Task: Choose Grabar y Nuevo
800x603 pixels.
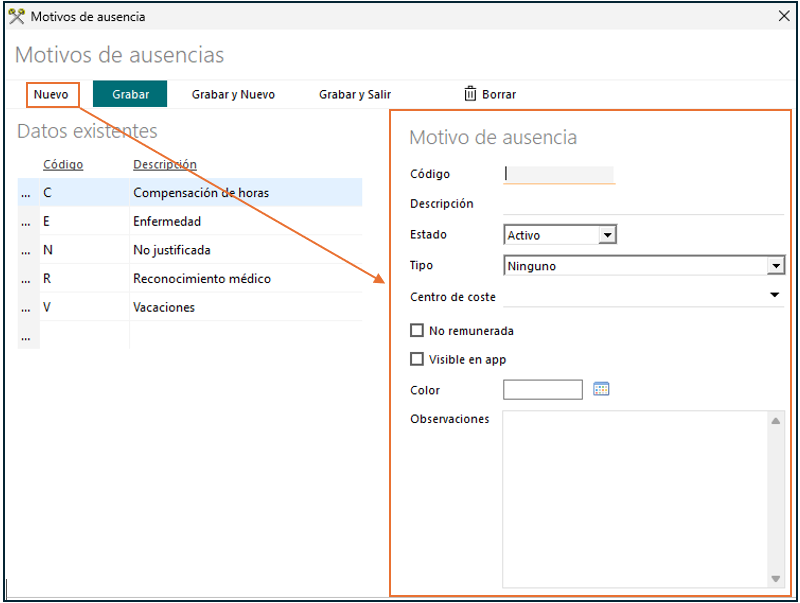Action: pyautogui.click(x=233, y=94)
